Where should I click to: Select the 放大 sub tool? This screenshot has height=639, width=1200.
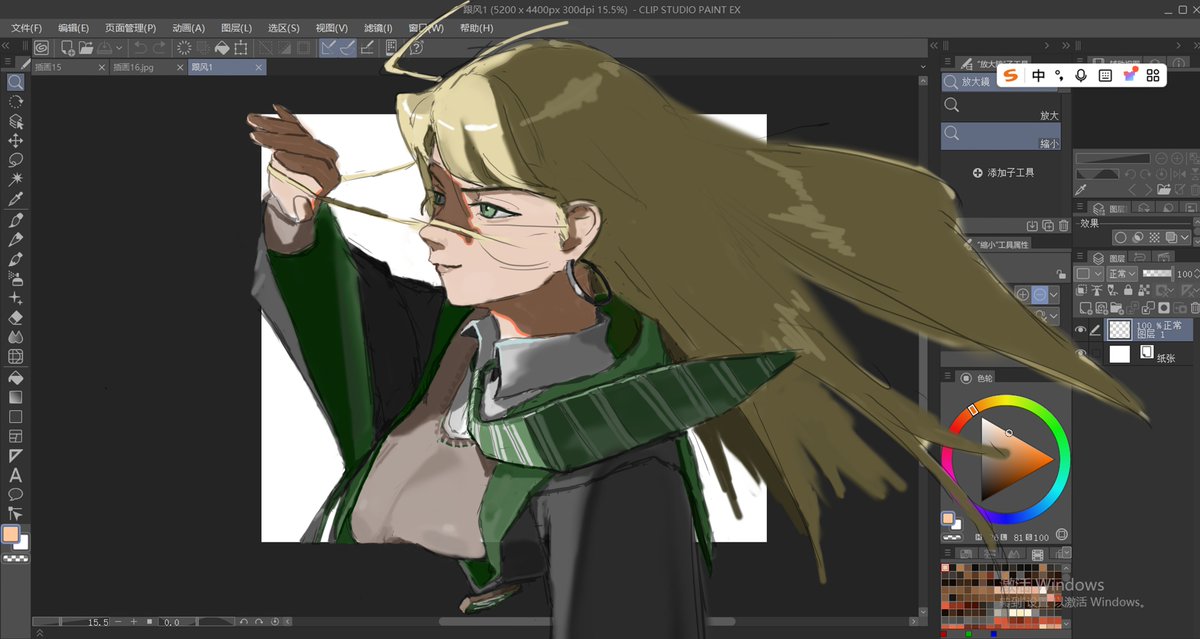[1000, 108]
